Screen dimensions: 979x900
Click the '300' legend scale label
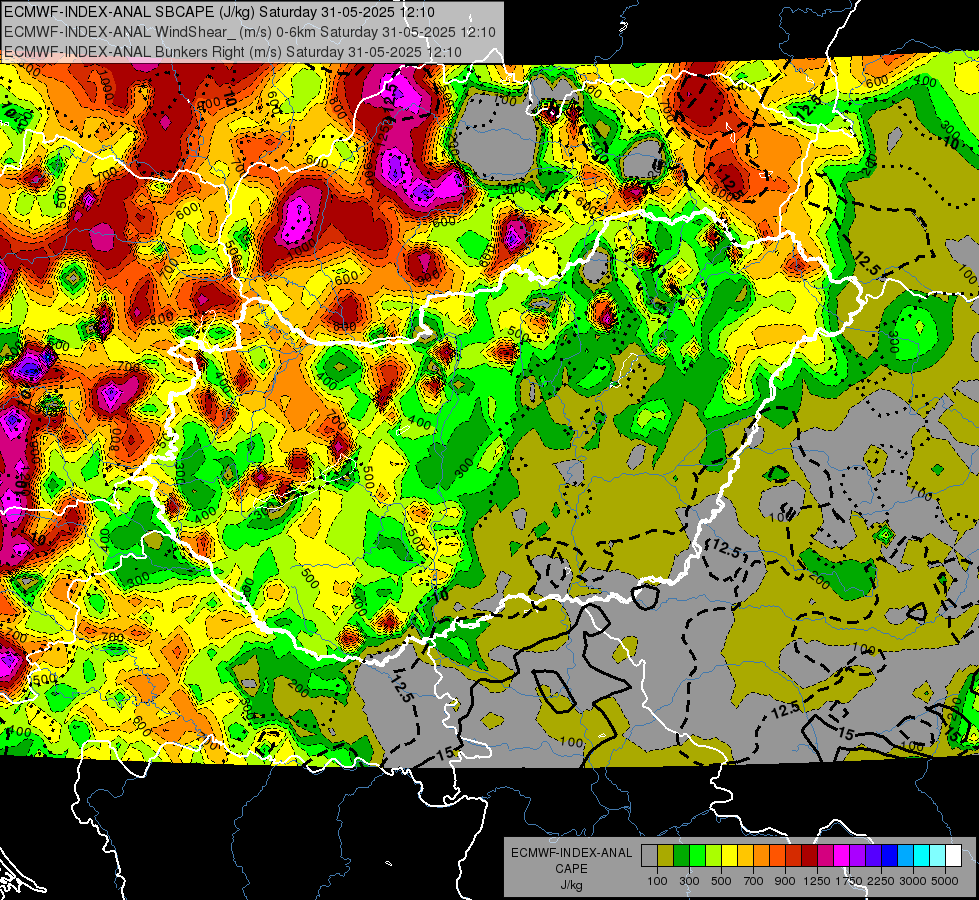point(689,881)
